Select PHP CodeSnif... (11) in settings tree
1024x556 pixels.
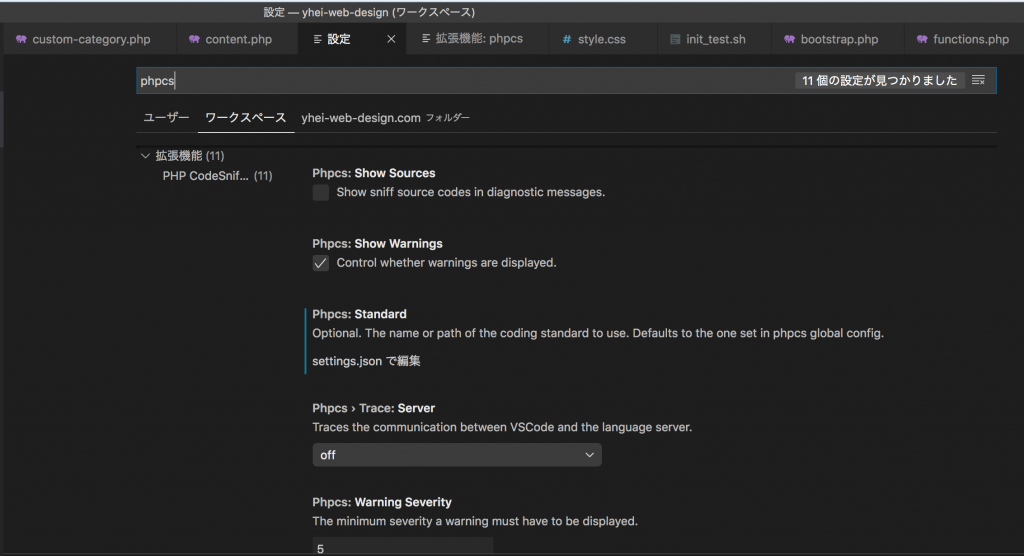pyautogui.click(x=217, y=176)
